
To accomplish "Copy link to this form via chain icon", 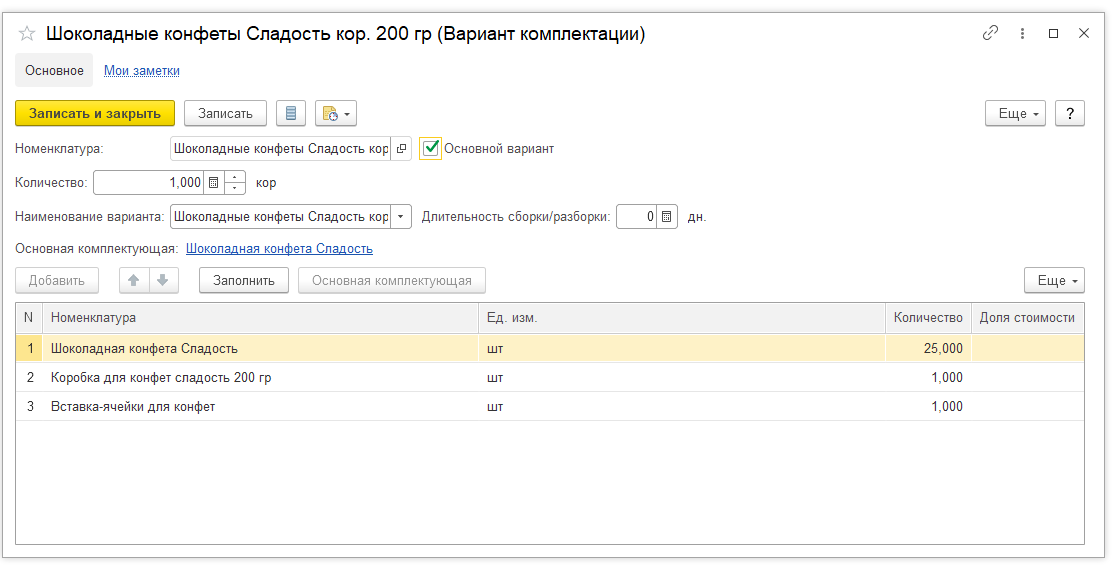I will click(990, 33).
